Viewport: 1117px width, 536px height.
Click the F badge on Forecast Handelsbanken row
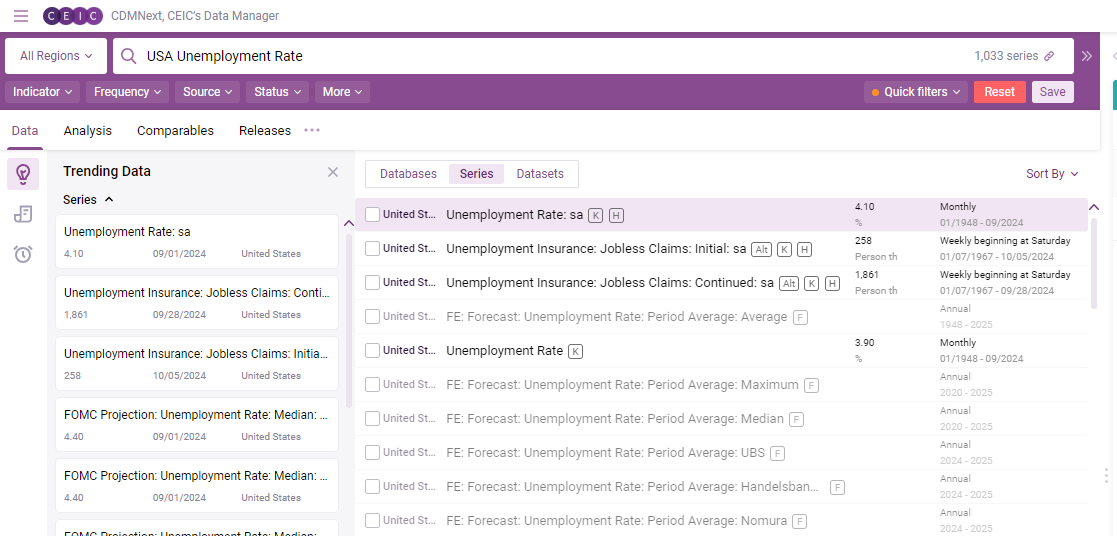coord(838,488)
